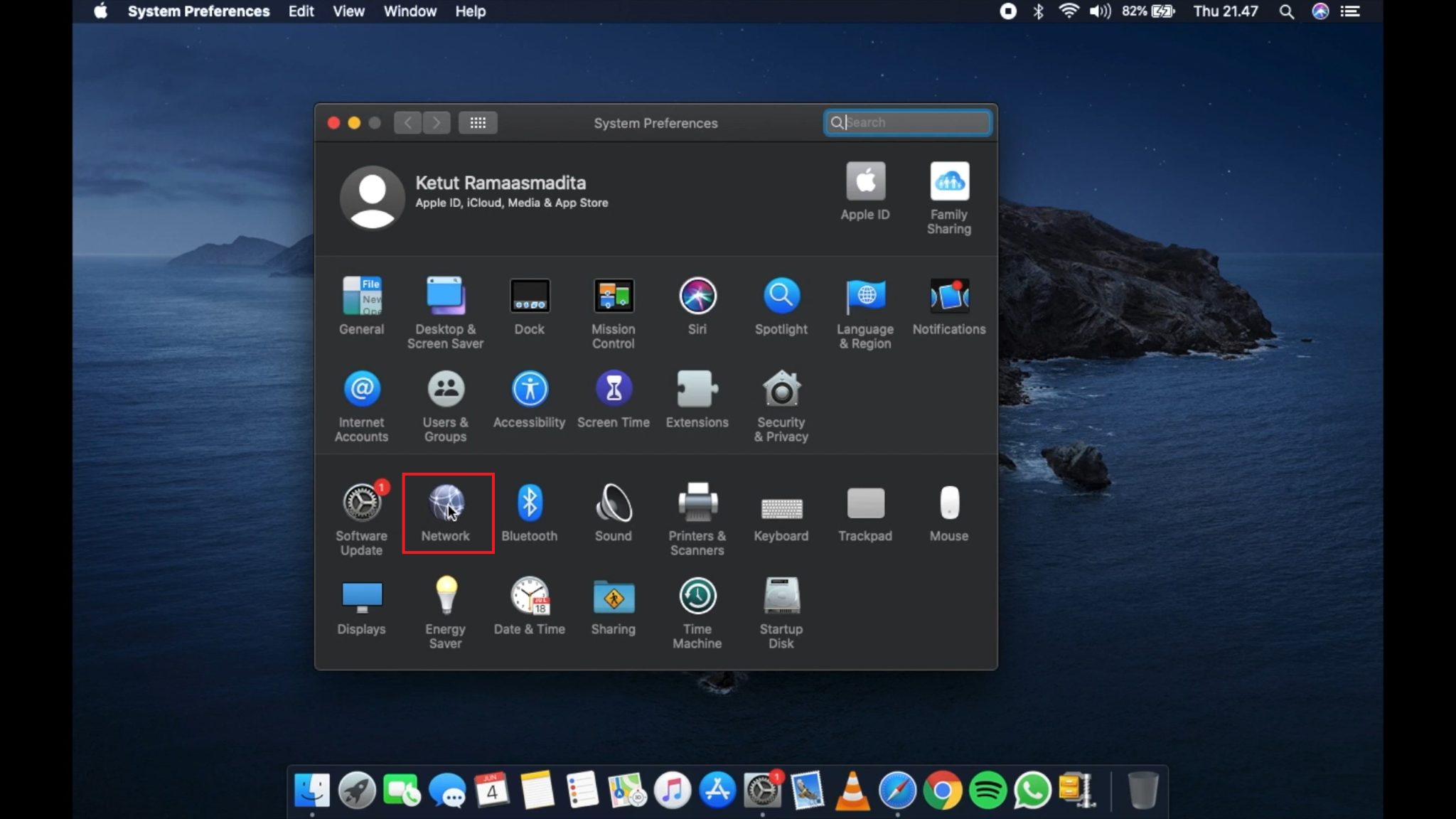Launch VLC from the Dock

(852, 790)
